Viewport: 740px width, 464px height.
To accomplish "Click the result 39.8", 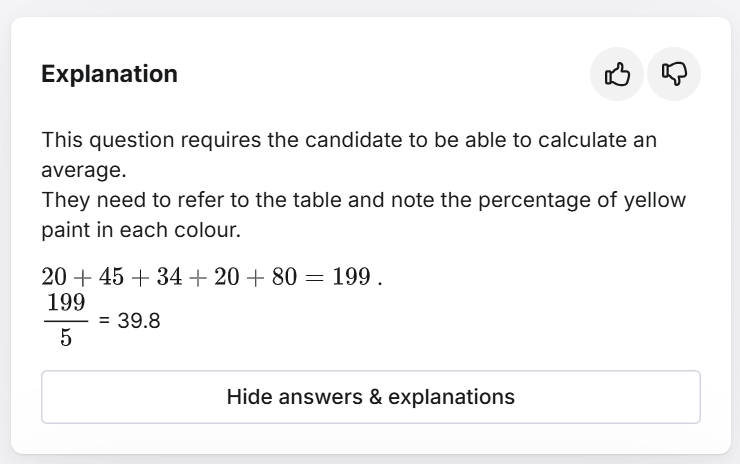I will coord(139,321).
